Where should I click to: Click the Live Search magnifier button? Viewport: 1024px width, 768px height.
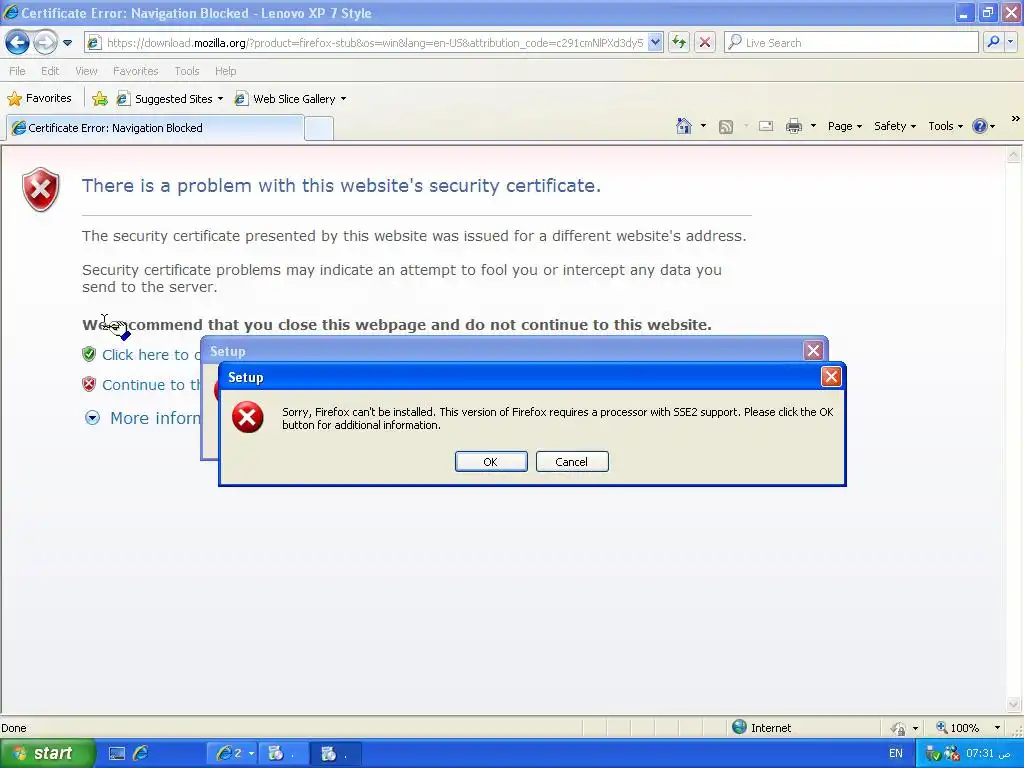(993, 42)
